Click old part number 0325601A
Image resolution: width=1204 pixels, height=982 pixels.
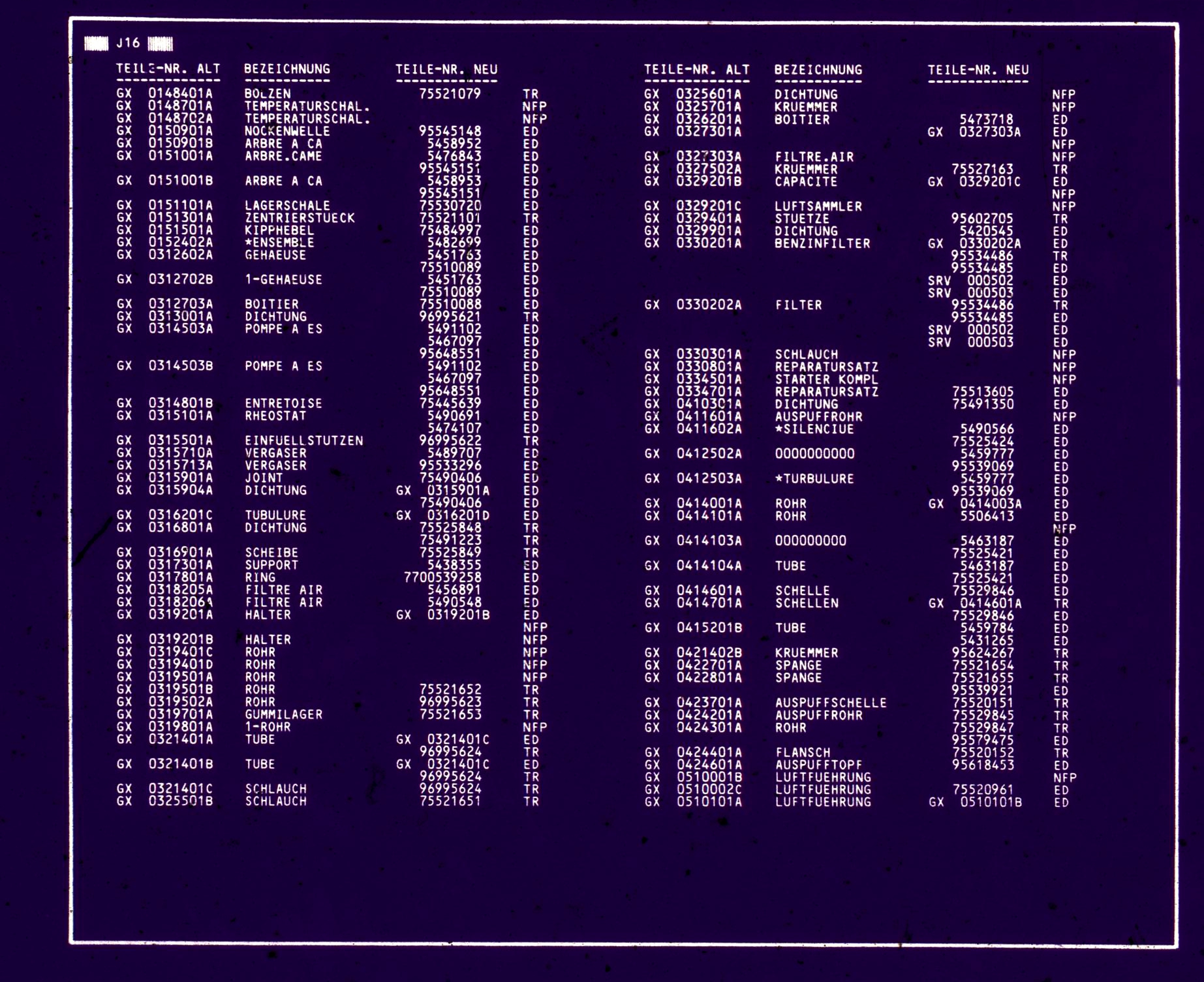709,94
